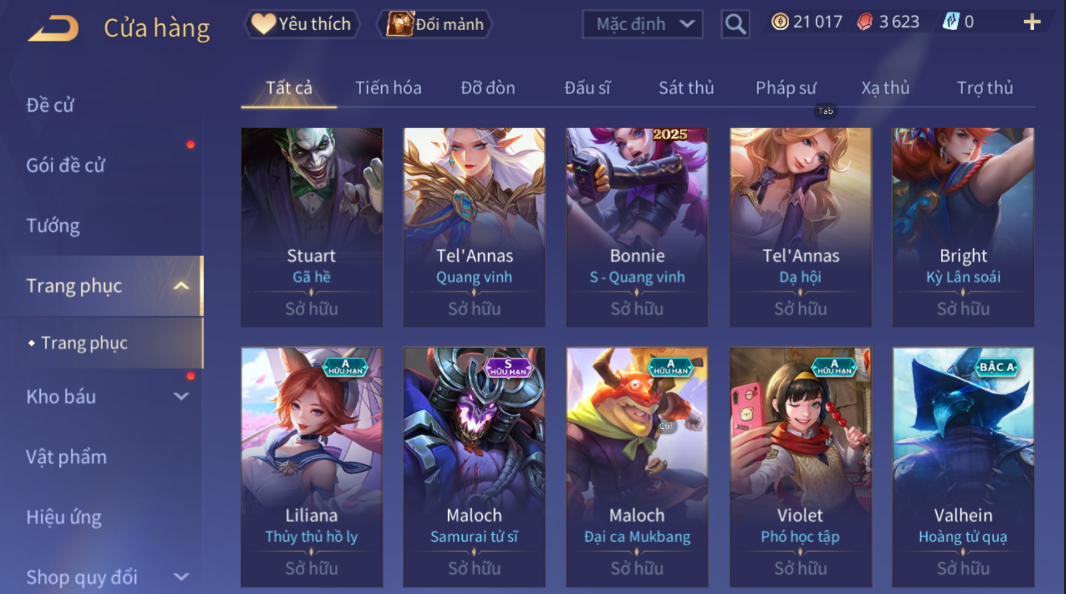Open Đổi mảnh fragment exchange
This screenshot has height=594, width=1066.
[x=435, y=24]
